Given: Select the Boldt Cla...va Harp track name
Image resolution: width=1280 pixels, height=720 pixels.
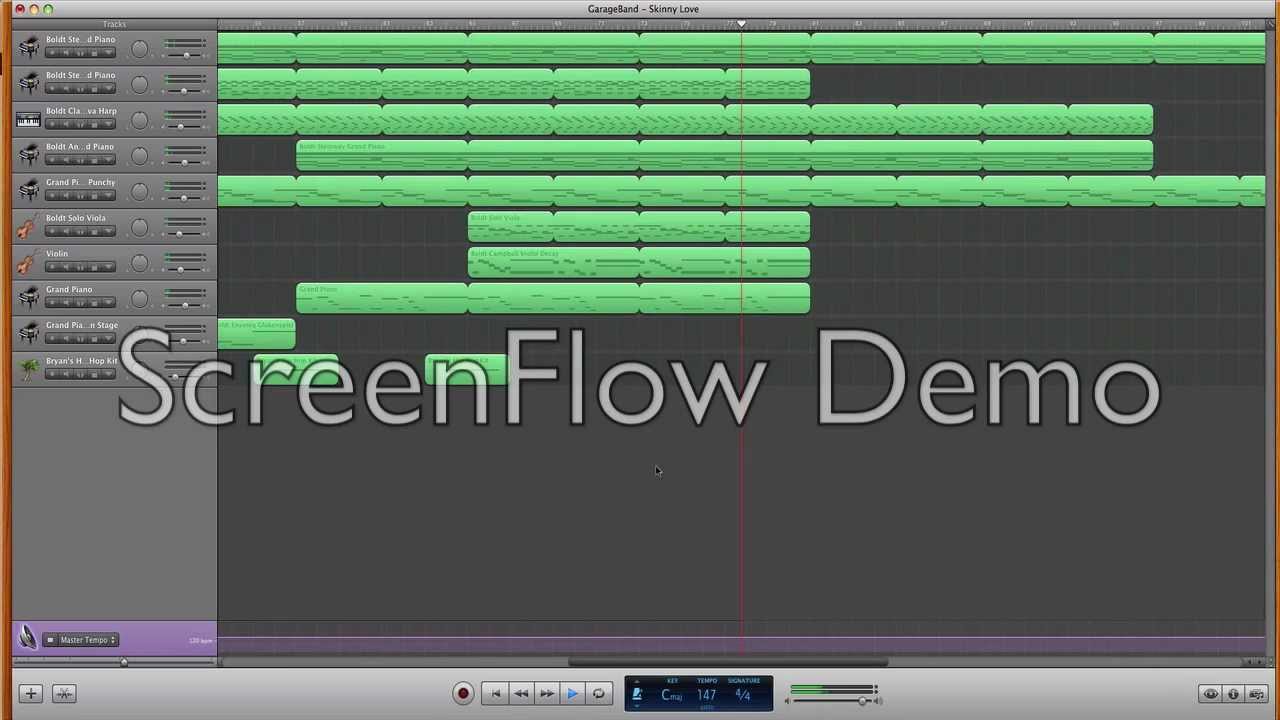Looking at the screenshot, I should [x=81, y=111].
